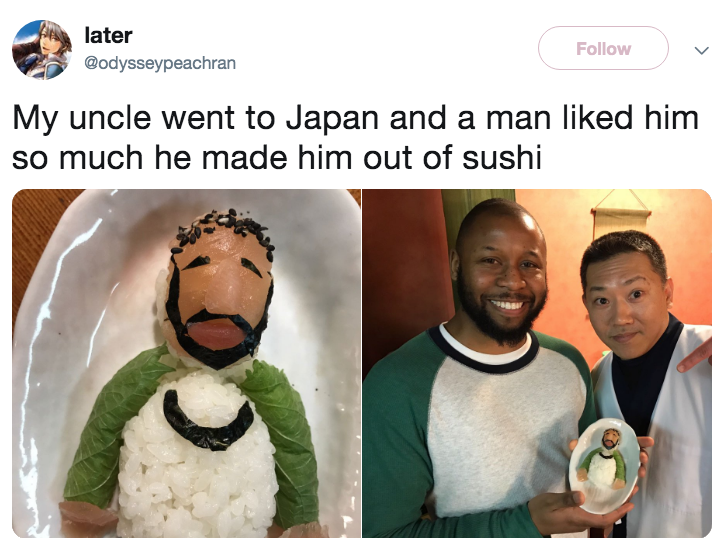Click the pointing finger at photo edge
This screenshot has height=548, width=716.
coord(695,356)
